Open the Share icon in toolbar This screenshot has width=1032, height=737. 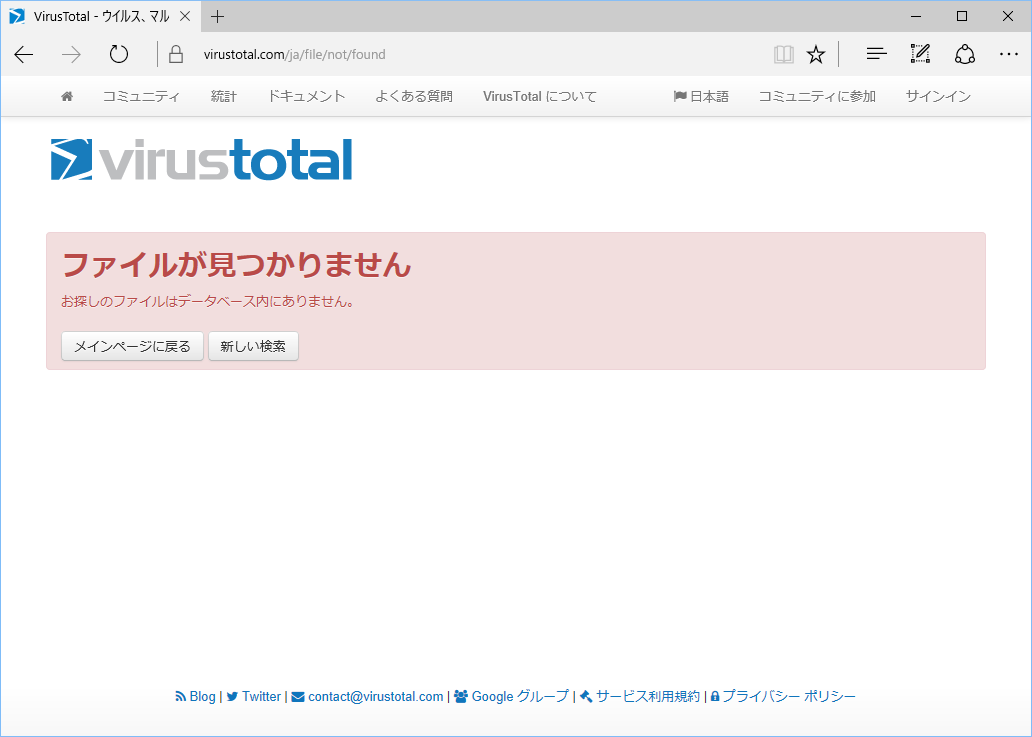click(965, 54)
